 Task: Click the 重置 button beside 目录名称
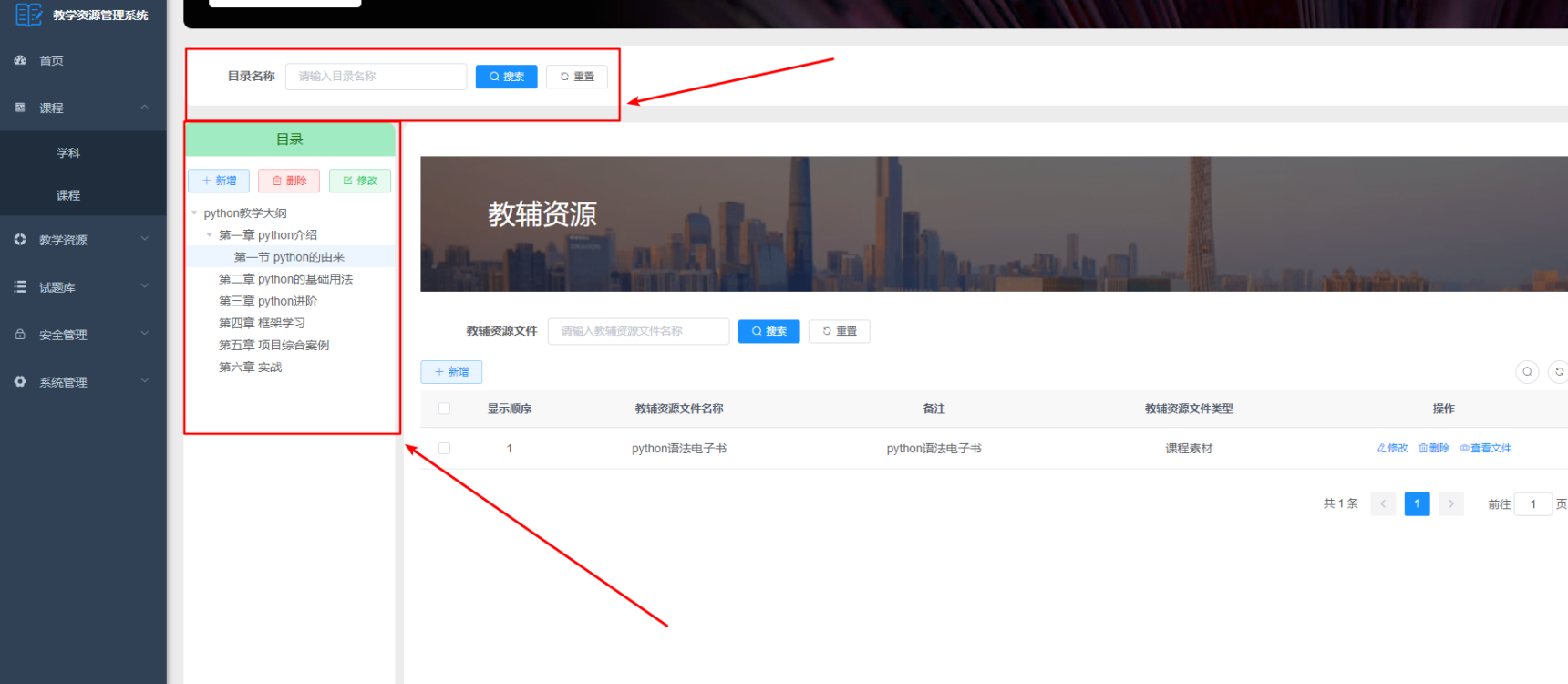(577, 77)
